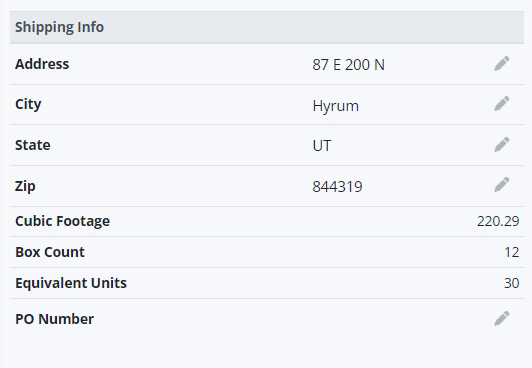Click the Cubic Footage value 220.29
Image resolution: width=532 pixels, height=368 pixels.
click(x=498, y=221)
